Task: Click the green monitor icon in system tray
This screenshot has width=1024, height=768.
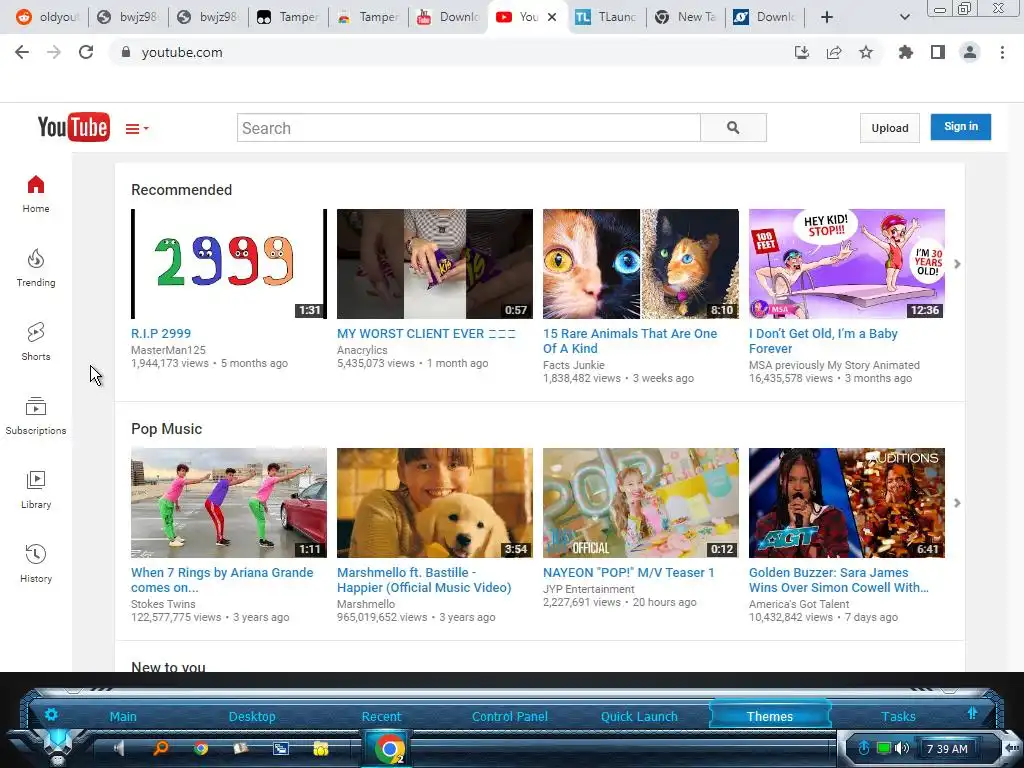Action: pyautogui.click(x=884, y=748)
